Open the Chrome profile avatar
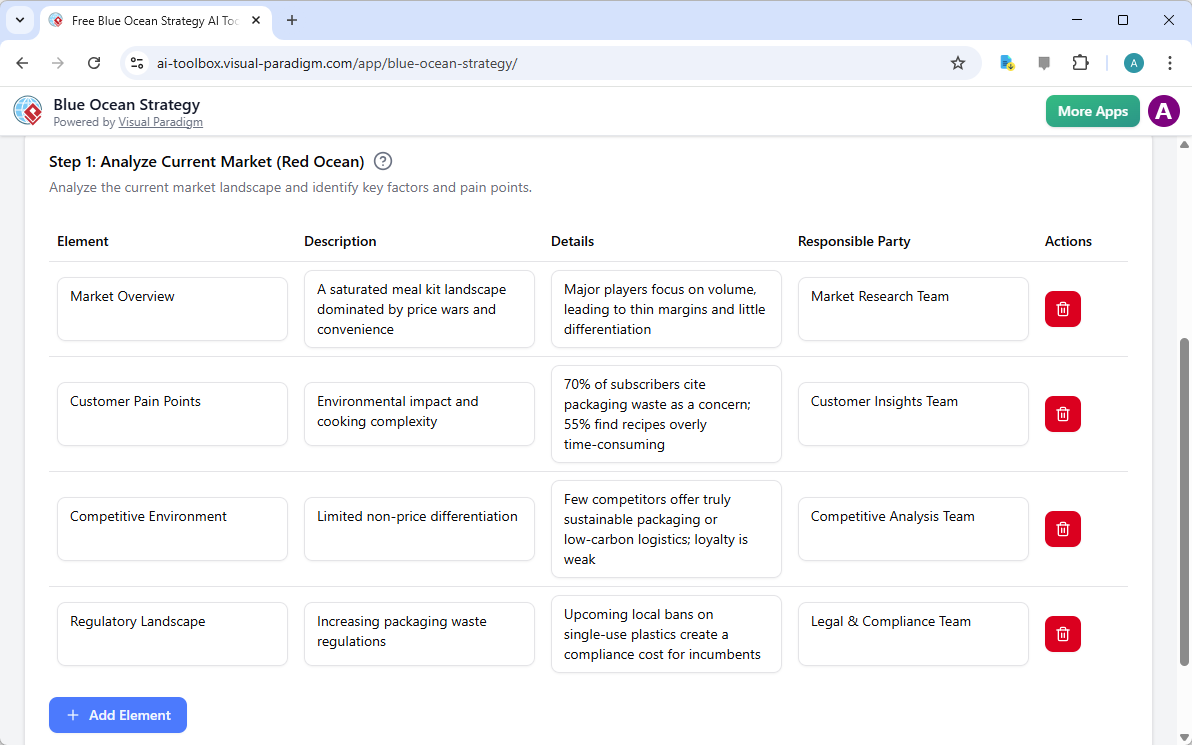Screen dimensions: 1192x745 click(x=1133, y=62)
